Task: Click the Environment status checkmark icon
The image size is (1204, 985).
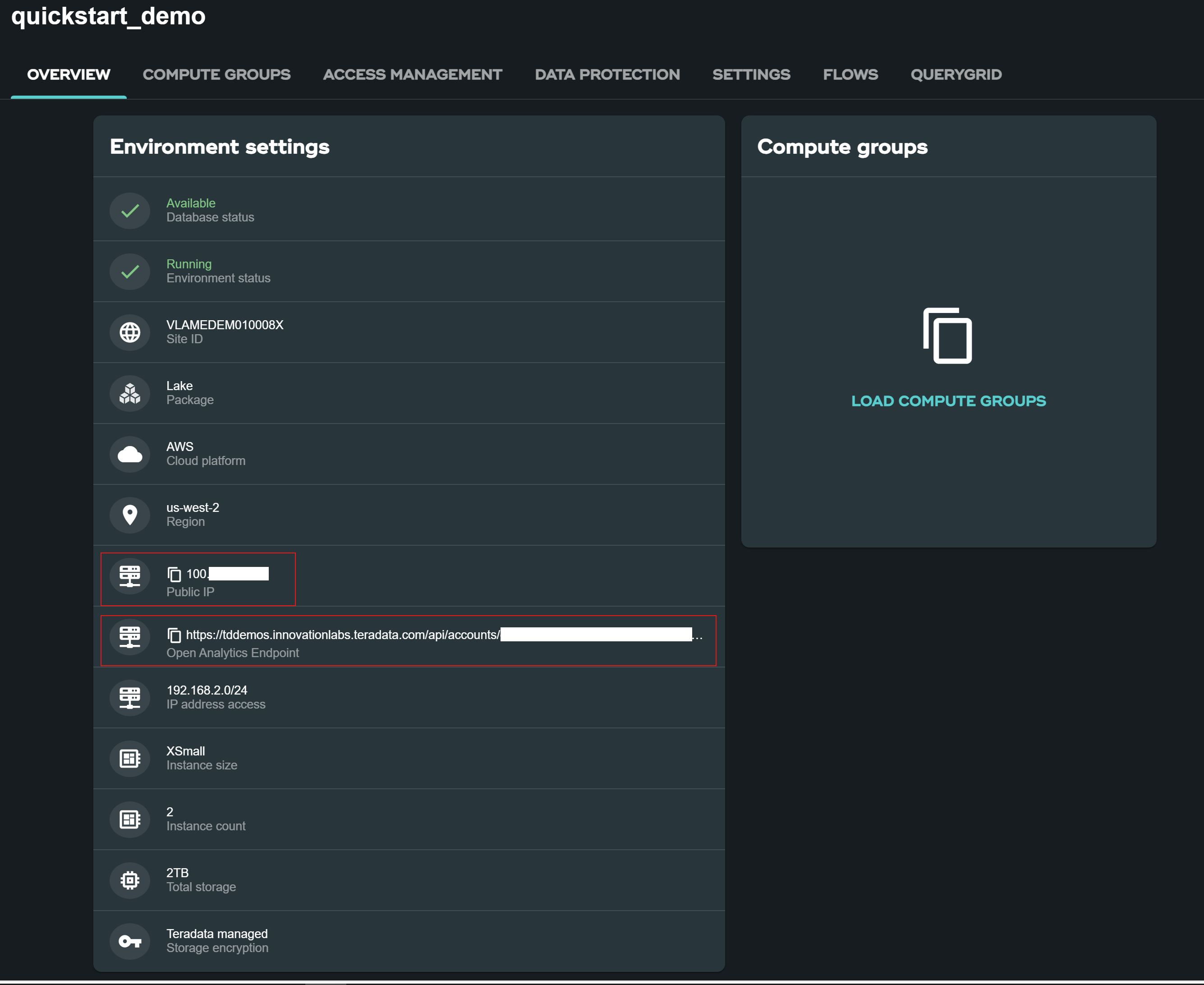Action: [130, 271]
